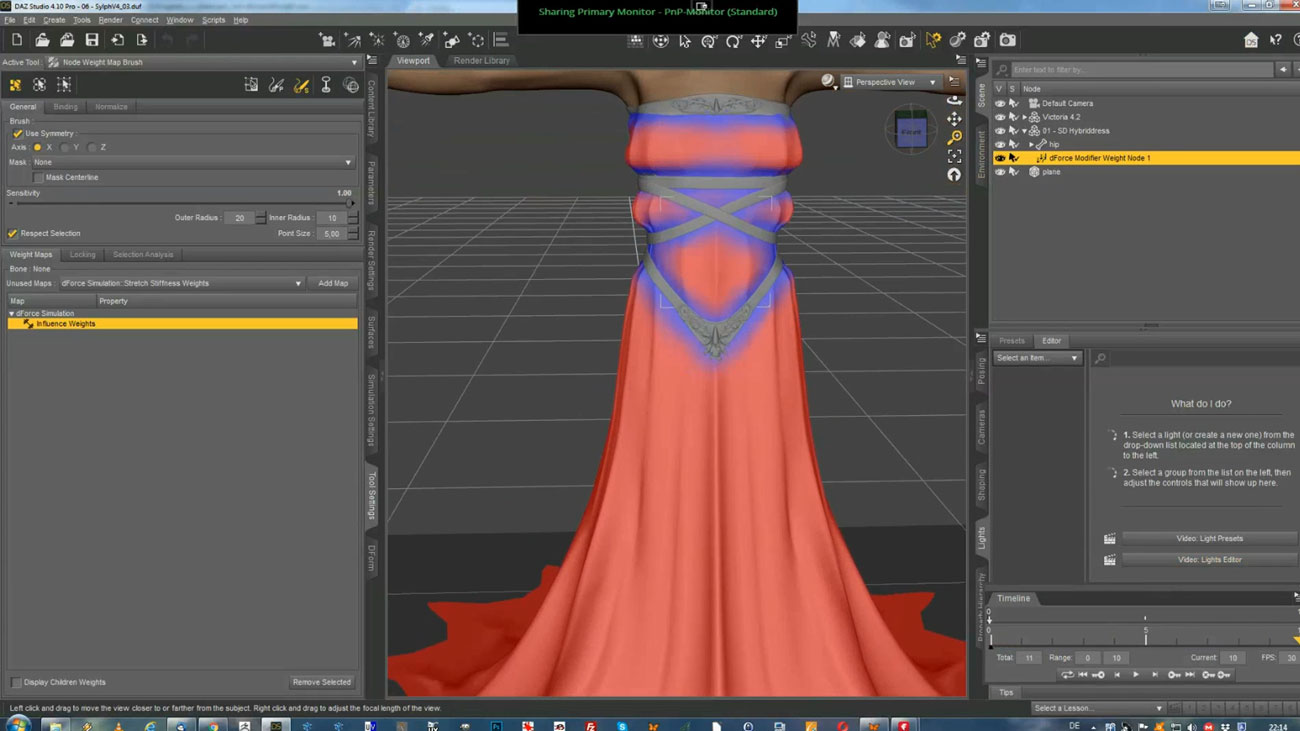This screenshot has width=1300, height=731.
Task: Select the Node Selection arrow tool
Action: click(685, 41)
